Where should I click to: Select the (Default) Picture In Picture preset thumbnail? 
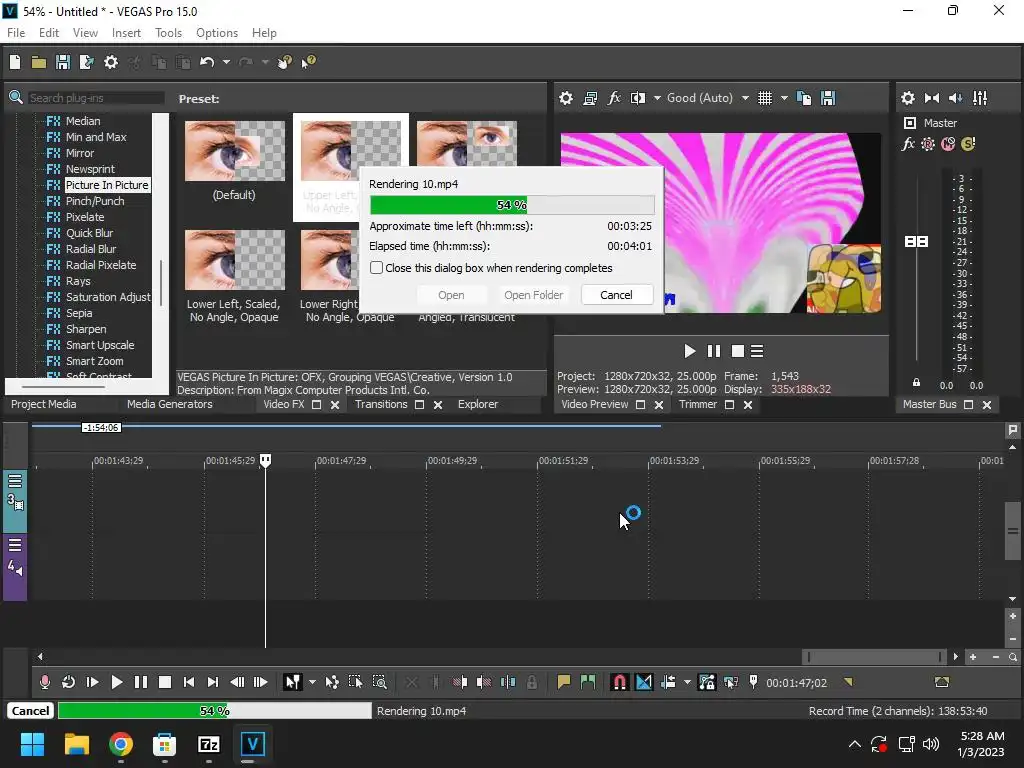234,151
